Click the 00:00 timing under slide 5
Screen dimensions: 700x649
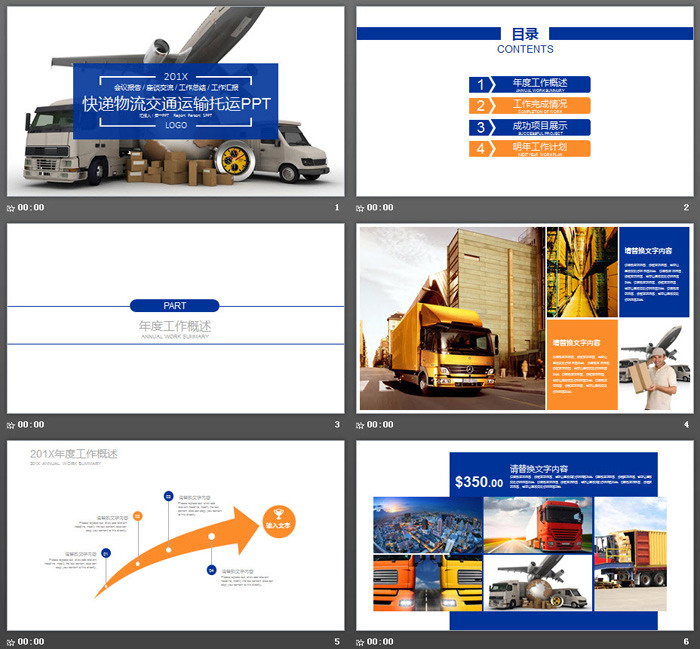pos(31,642)
